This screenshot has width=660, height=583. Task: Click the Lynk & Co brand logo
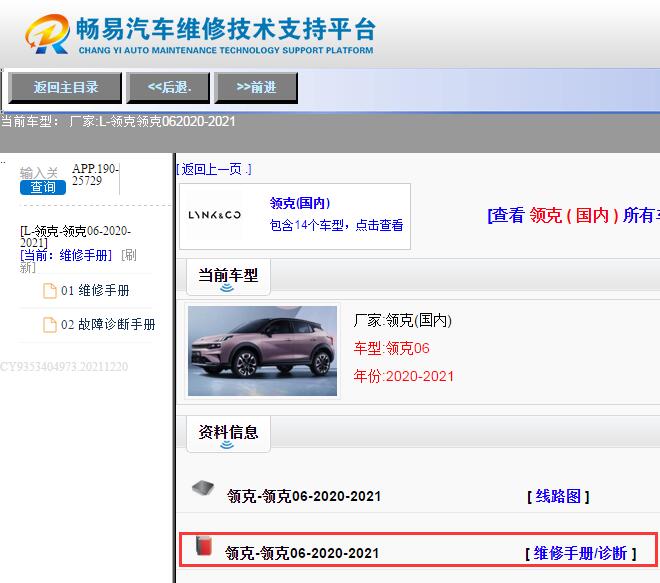215,216
